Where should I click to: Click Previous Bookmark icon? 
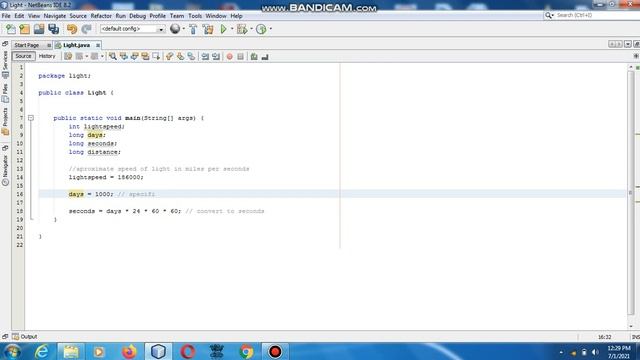(169, 56)
